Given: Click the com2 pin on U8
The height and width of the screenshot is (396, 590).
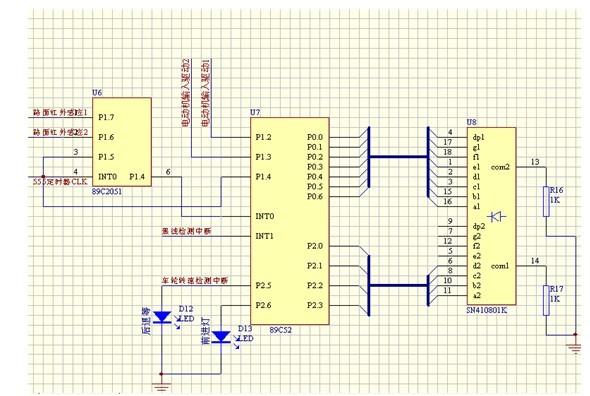Looking at the screenshot, I should point(500,167).
